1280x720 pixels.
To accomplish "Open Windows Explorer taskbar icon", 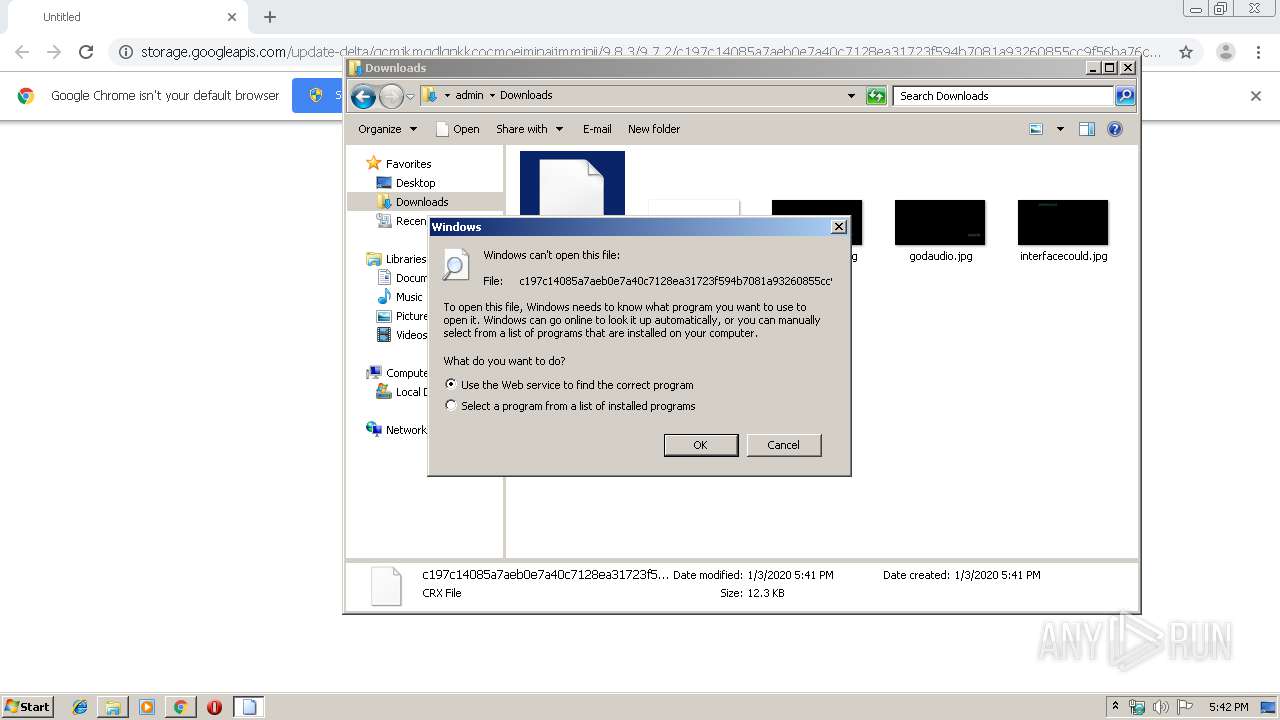I will [x=113, y=707].
